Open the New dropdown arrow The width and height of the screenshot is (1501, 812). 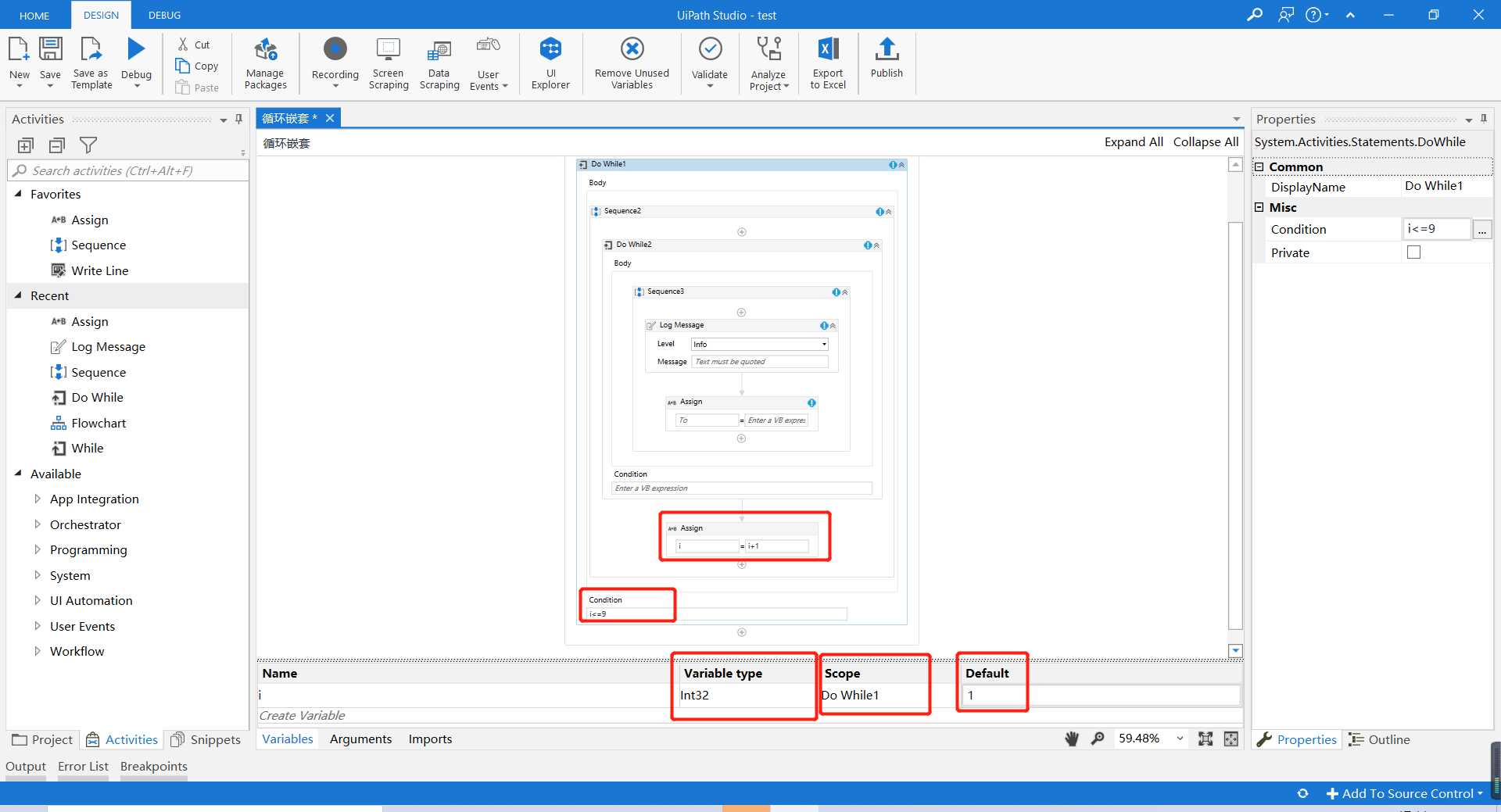[x=20, y=86]
